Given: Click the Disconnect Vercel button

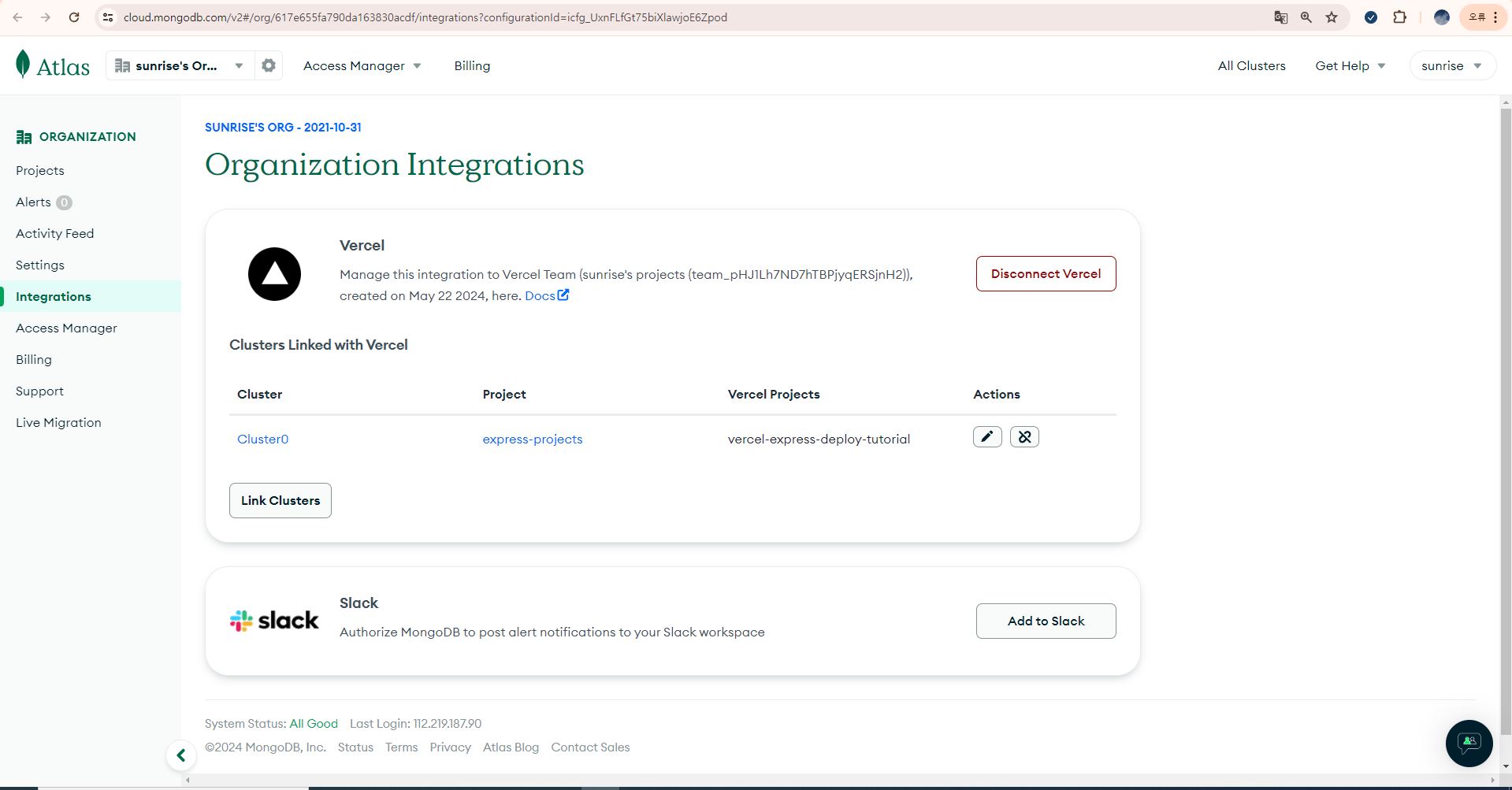Looking at the screenshot, I should tap(1046, 273).
